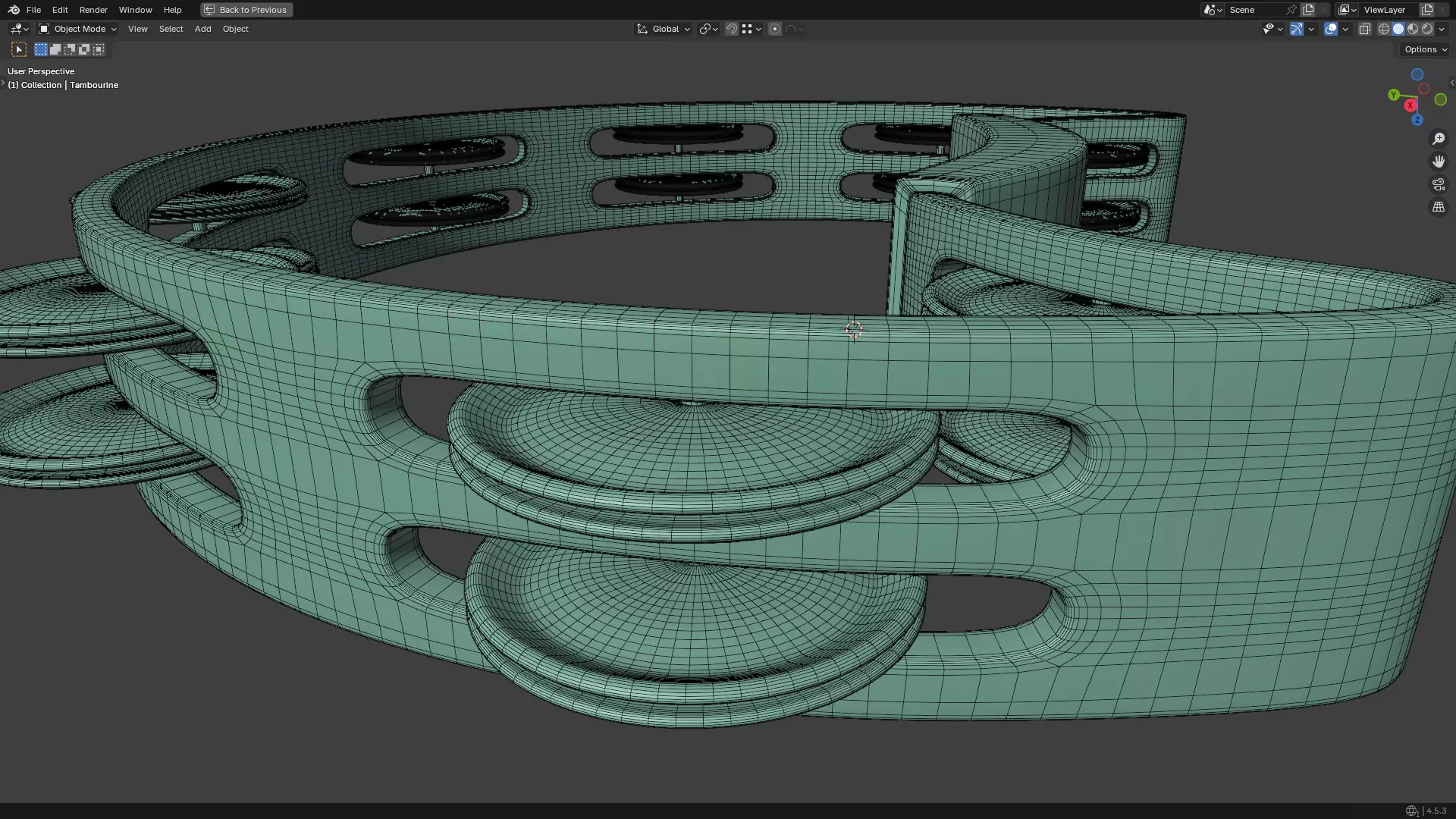Click the pan view hand icon
This screenshot has height=819, width=1456.
(1439, 162)
